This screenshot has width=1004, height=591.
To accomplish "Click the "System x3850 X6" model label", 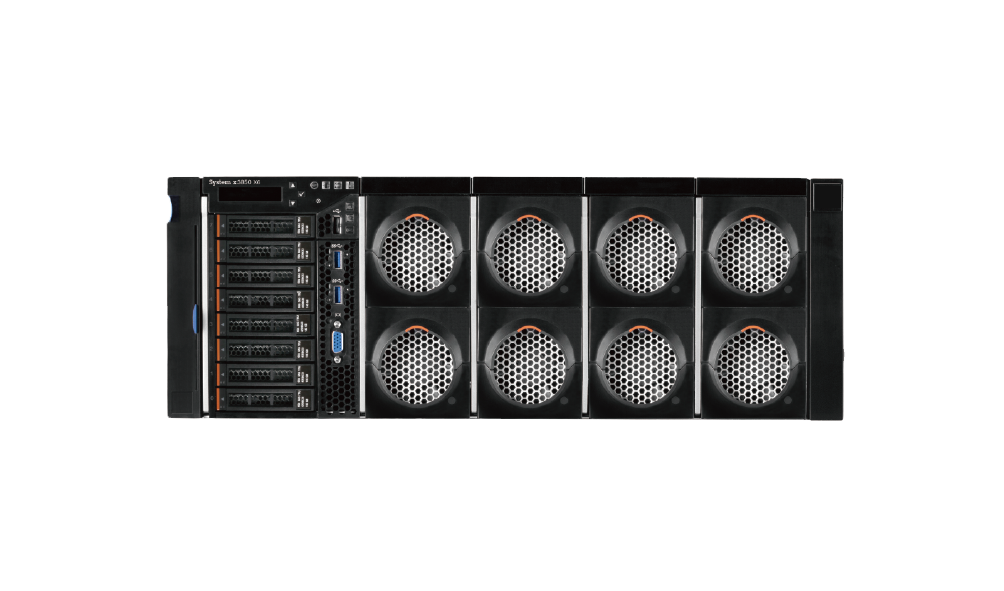I will (234, 182).
